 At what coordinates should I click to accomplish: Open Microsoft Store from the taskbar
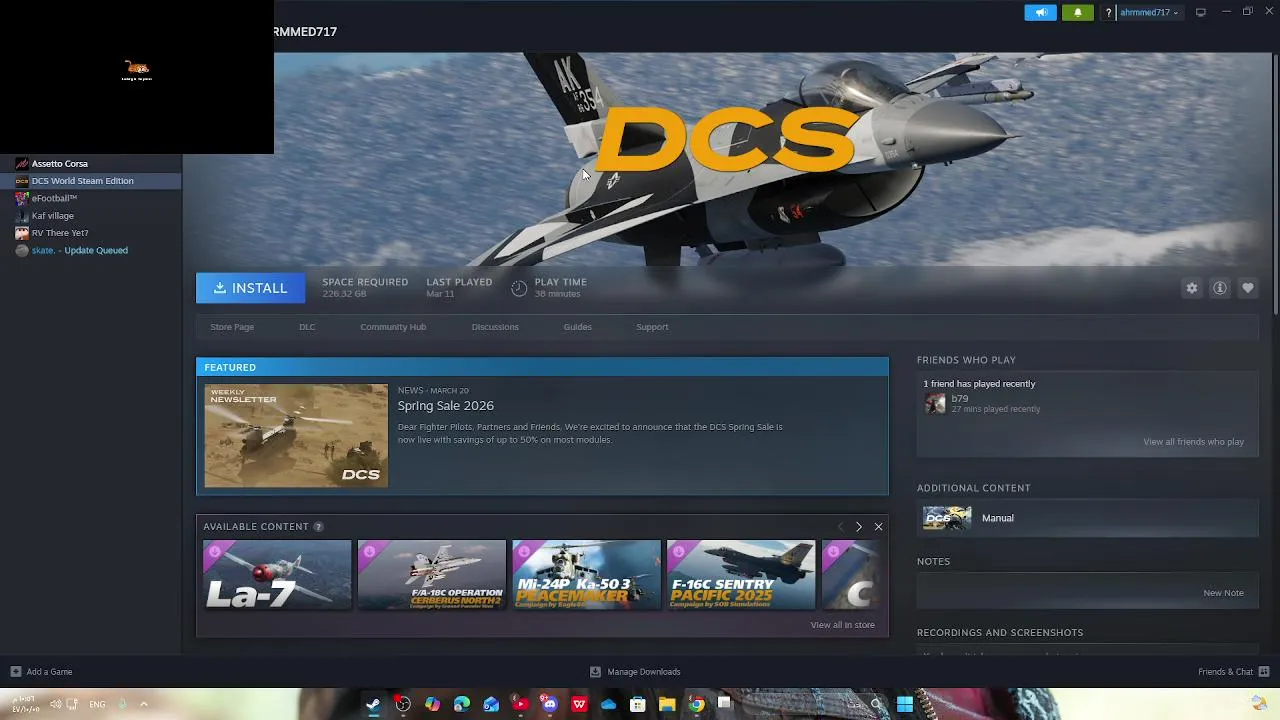coord(638,704)
